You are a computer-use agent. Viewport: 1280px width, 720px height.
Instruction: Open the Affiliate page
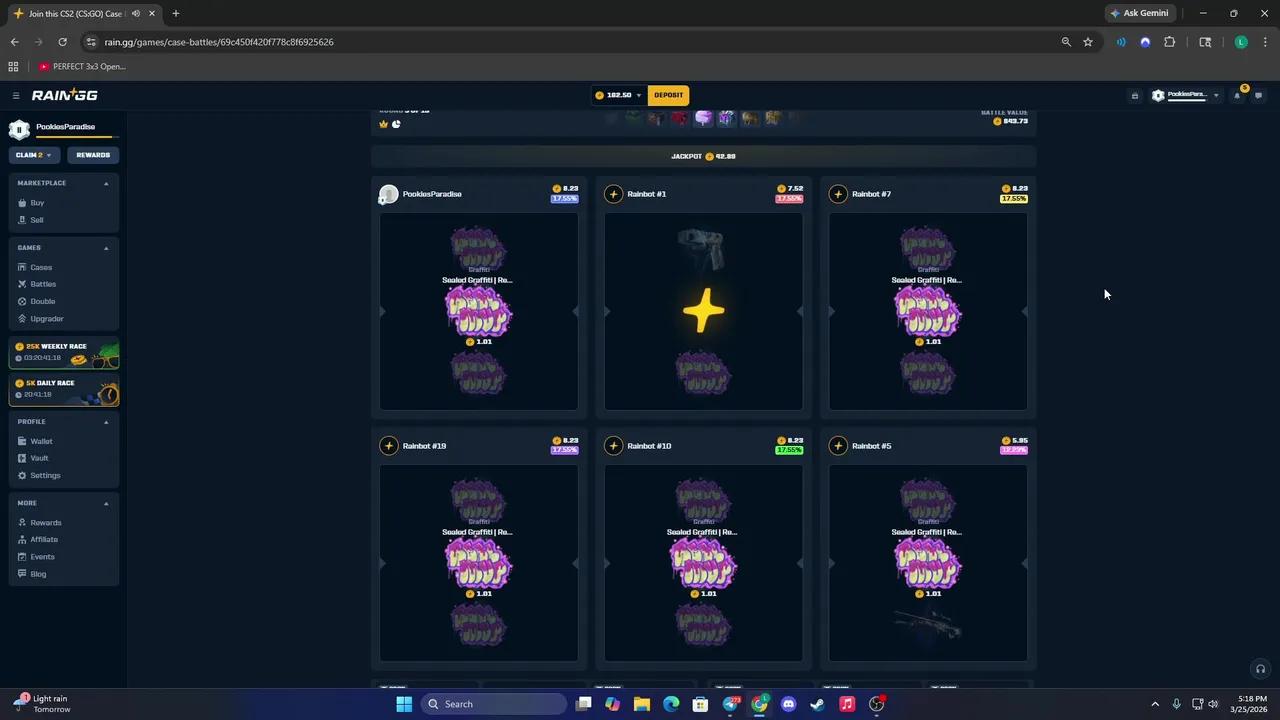click(x=44, y=539)
